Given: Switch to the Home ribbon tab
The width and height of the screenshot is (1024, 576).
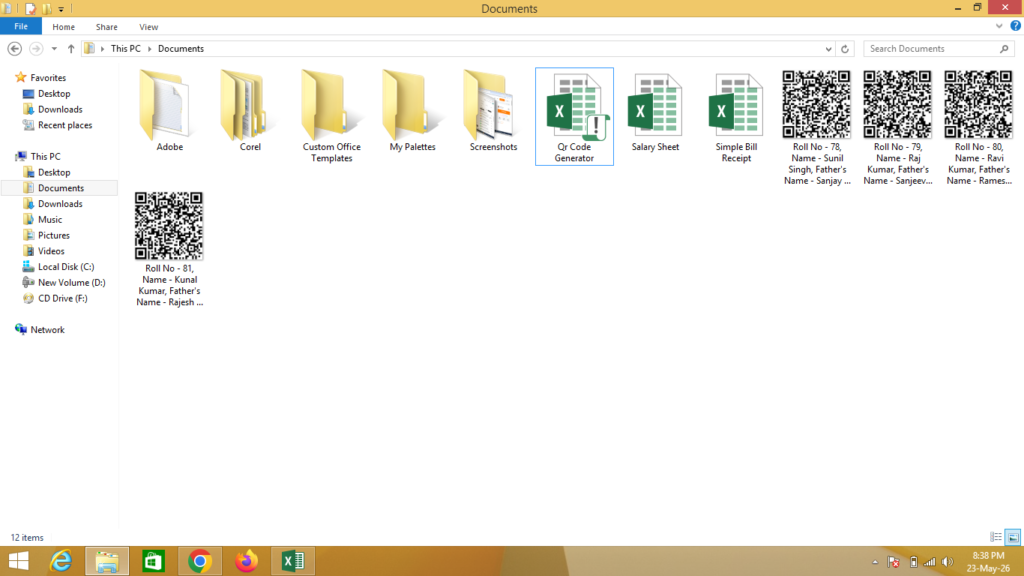Looking at the screenshot, I should [63, 27].
